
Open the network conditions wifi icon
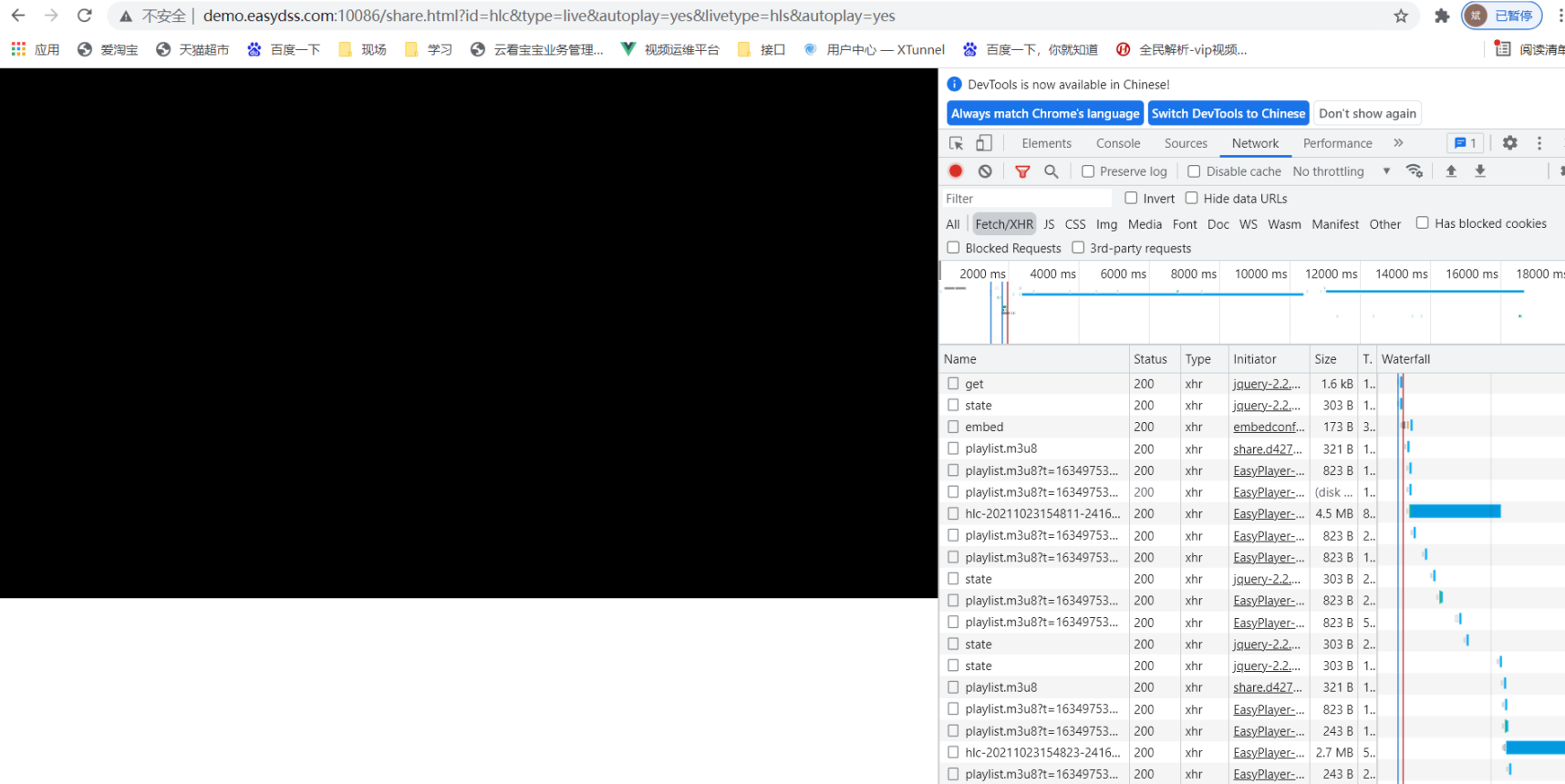tap(1415, 170)
